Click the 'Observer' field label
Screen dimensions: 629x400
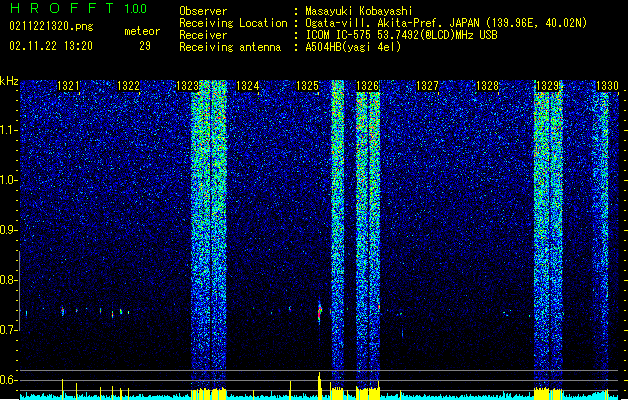pyautogui.click(x=203, y=11)
